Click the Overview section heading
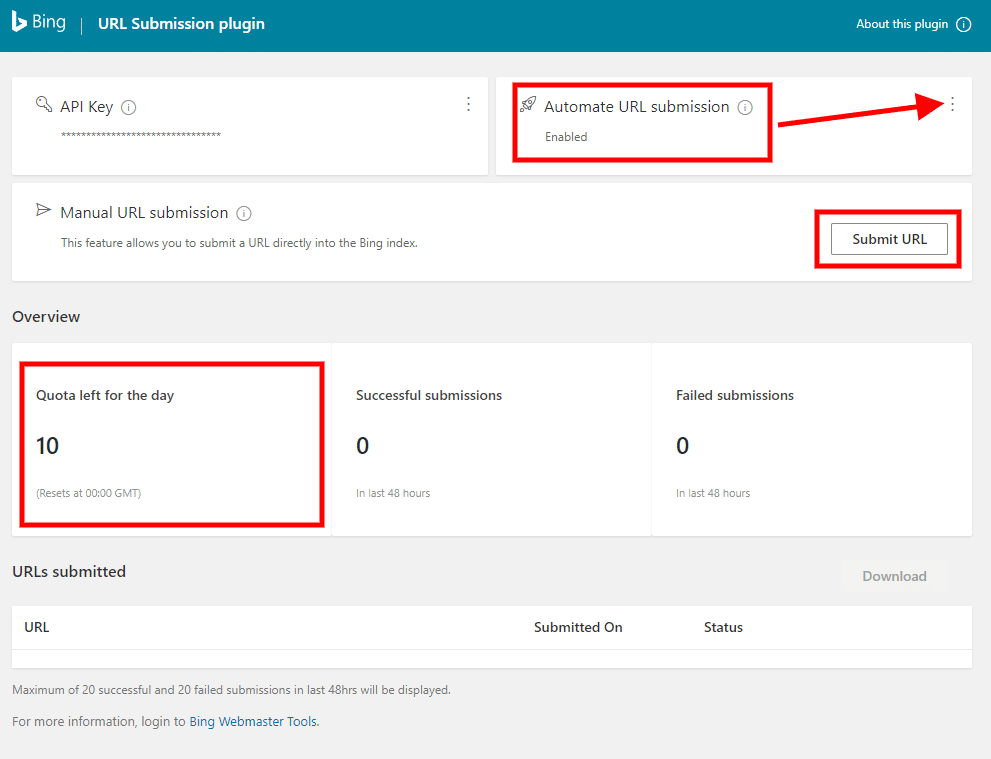The height and width of the screenshot is (759, 991). (x=46, y=317)
